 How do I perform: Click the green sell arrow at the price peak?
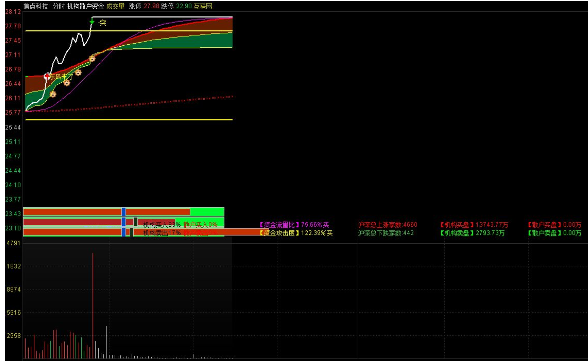(x=92, y=22)
